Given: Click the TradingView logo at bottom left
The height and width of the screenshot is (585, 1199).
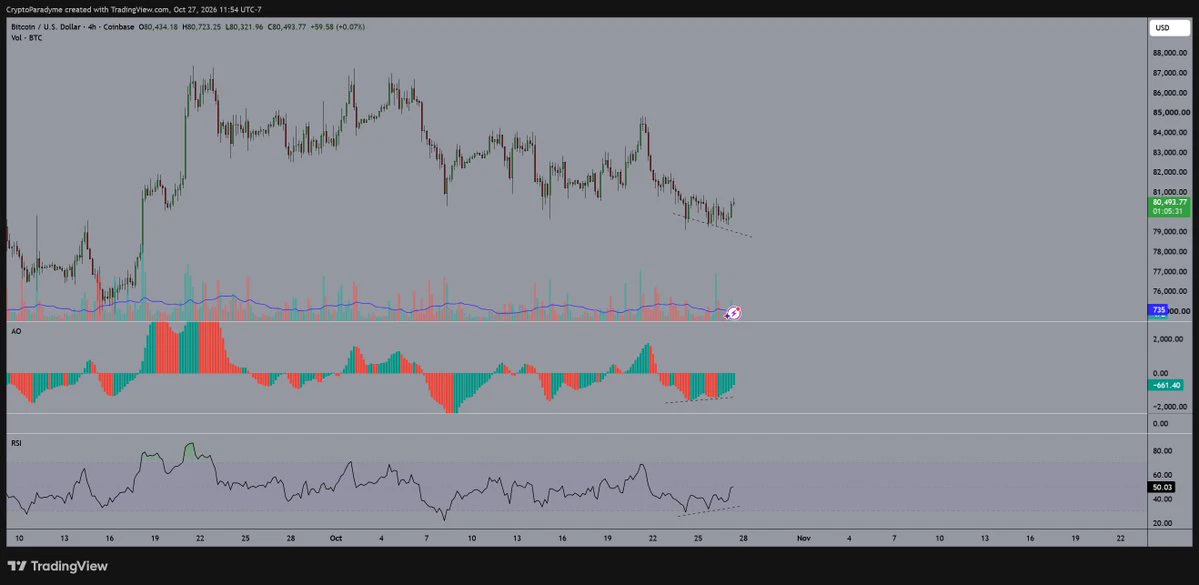Looking at the screenshot, I should pos(57,567).
